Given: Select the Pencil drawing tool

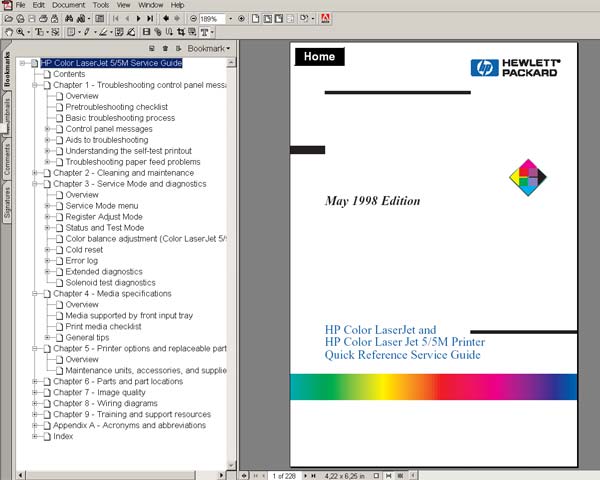Looking at the screenshot, I should tap(86, 32).
